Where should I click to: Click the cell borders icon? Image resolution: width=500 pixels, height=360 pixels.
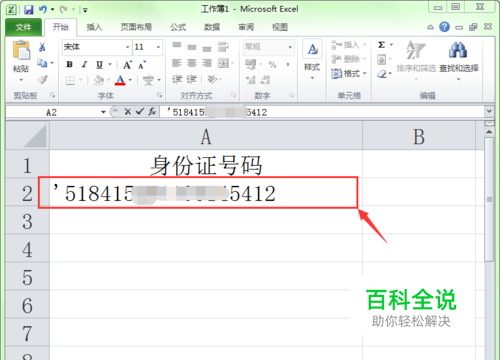70,80
